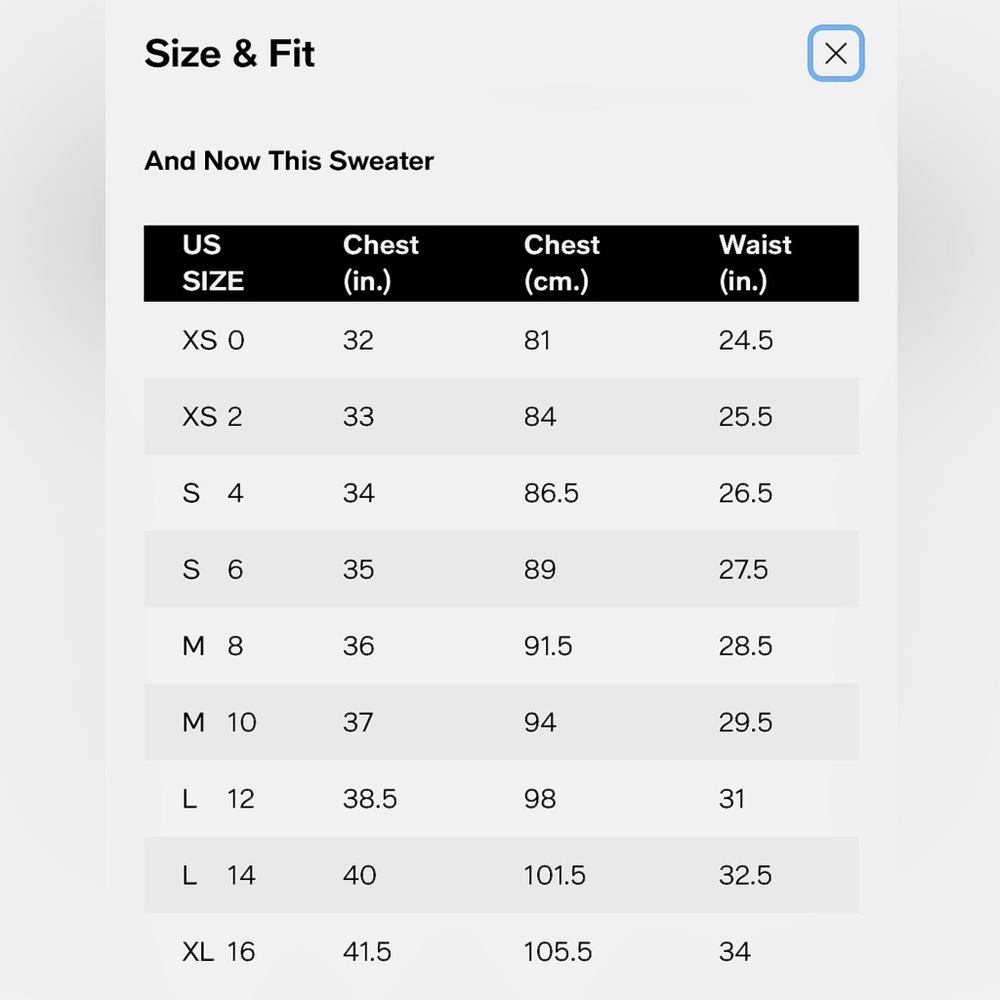Image resolution: width=1000 pixels, height=1000 pixels.
Task: Click the 105.5 chest centimeter value
Action: click(558, 952)
